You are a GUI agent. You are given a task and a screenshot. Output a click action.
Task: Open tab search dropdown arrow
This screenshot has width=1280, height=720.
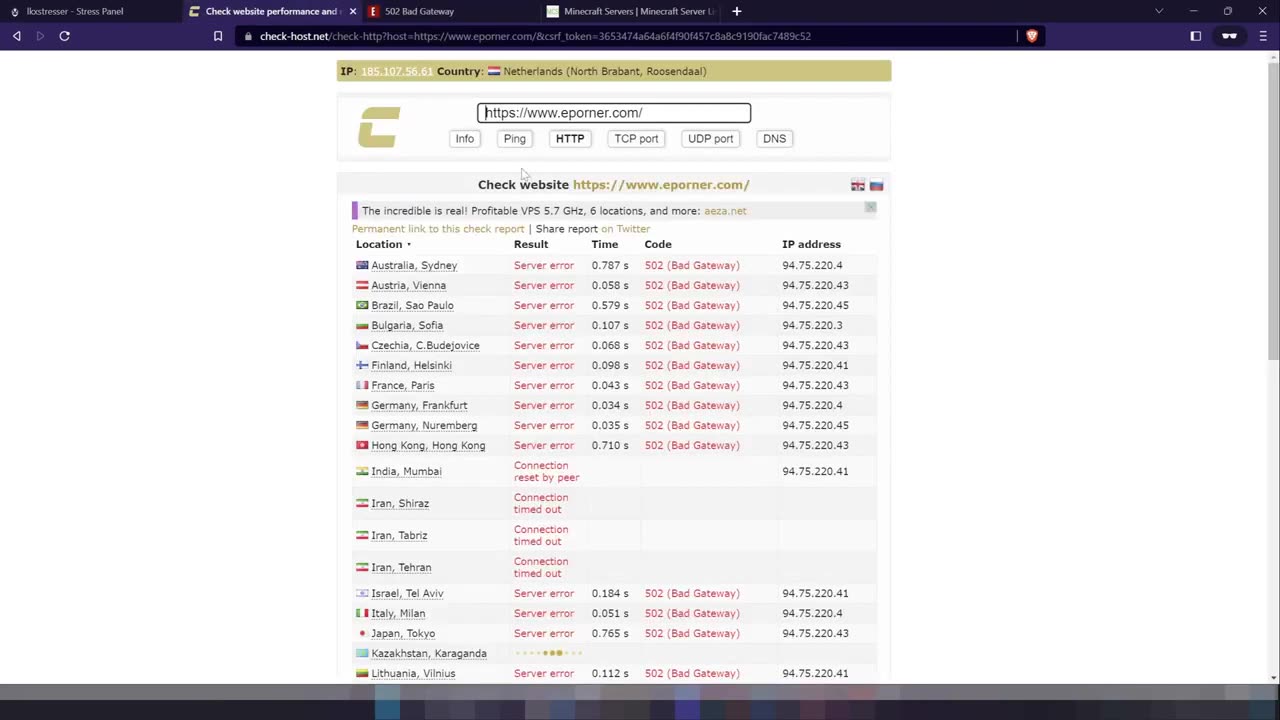point(1159,11)
